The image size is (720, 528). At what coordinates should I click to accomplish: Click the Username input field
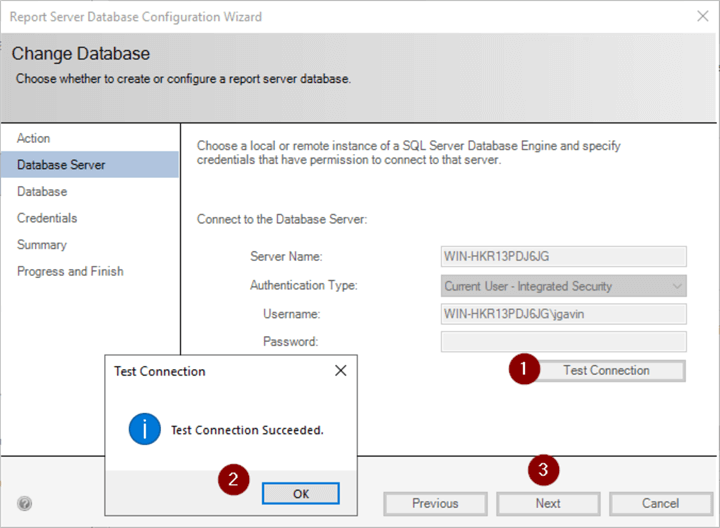pos(564,314)
